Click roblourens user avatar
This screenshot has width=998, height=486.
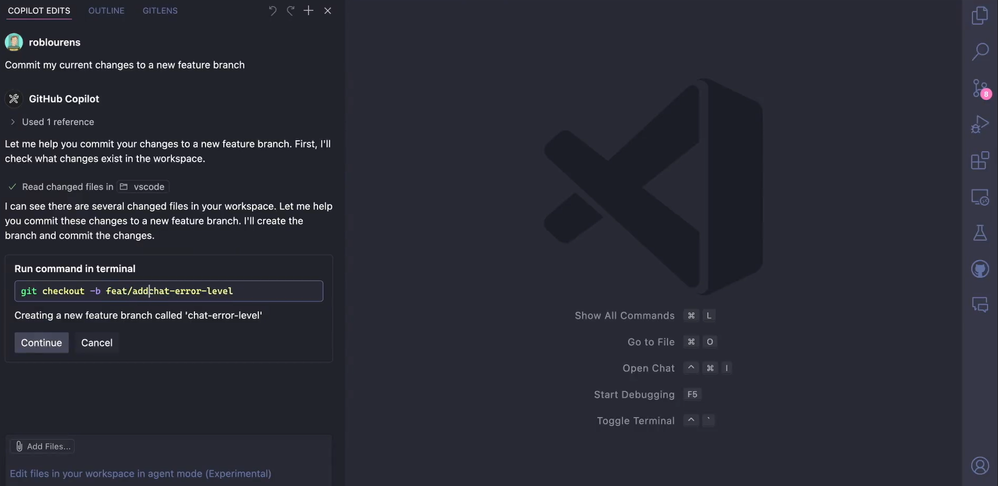click(x=14, y=42)
